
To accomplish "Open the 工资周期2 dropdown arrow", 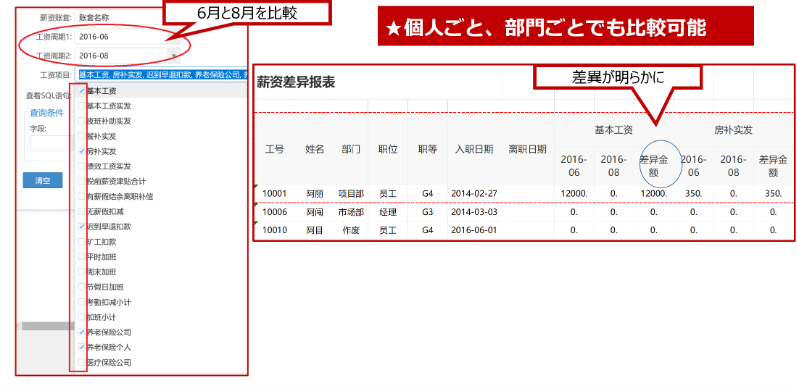I will 174,55.
